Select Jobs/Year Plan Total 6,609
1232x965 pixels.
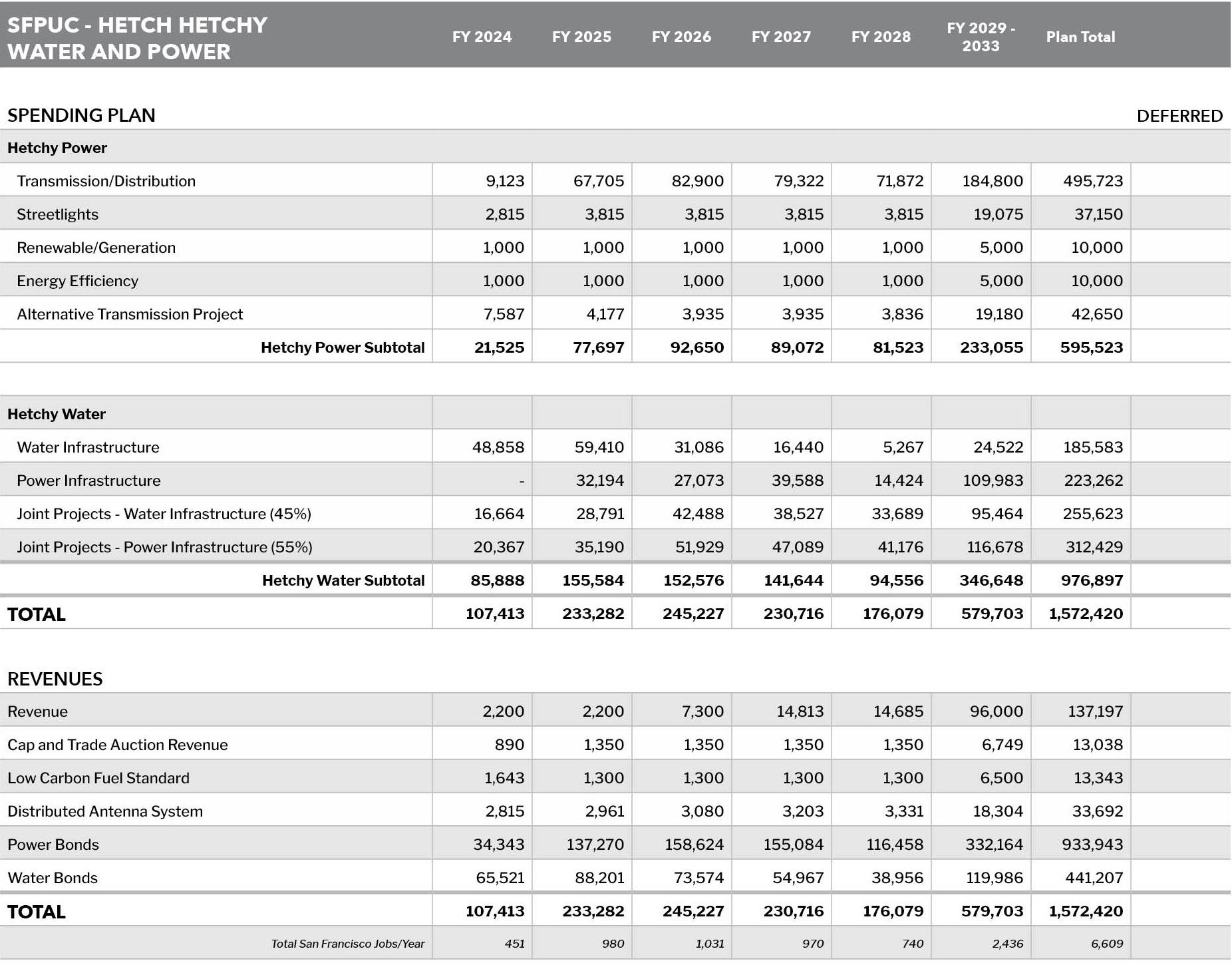pos(1107,944)
